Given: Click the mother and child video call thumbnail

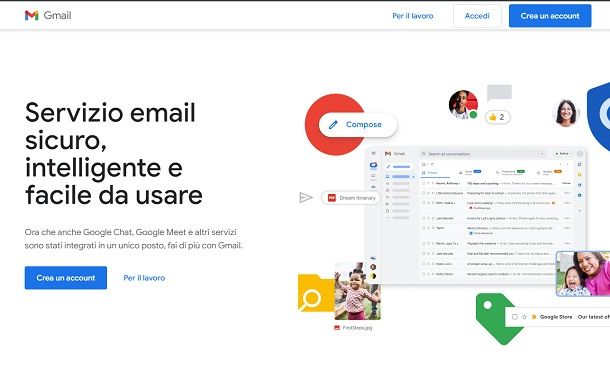Looking at the screenshot, I should 583,274.
